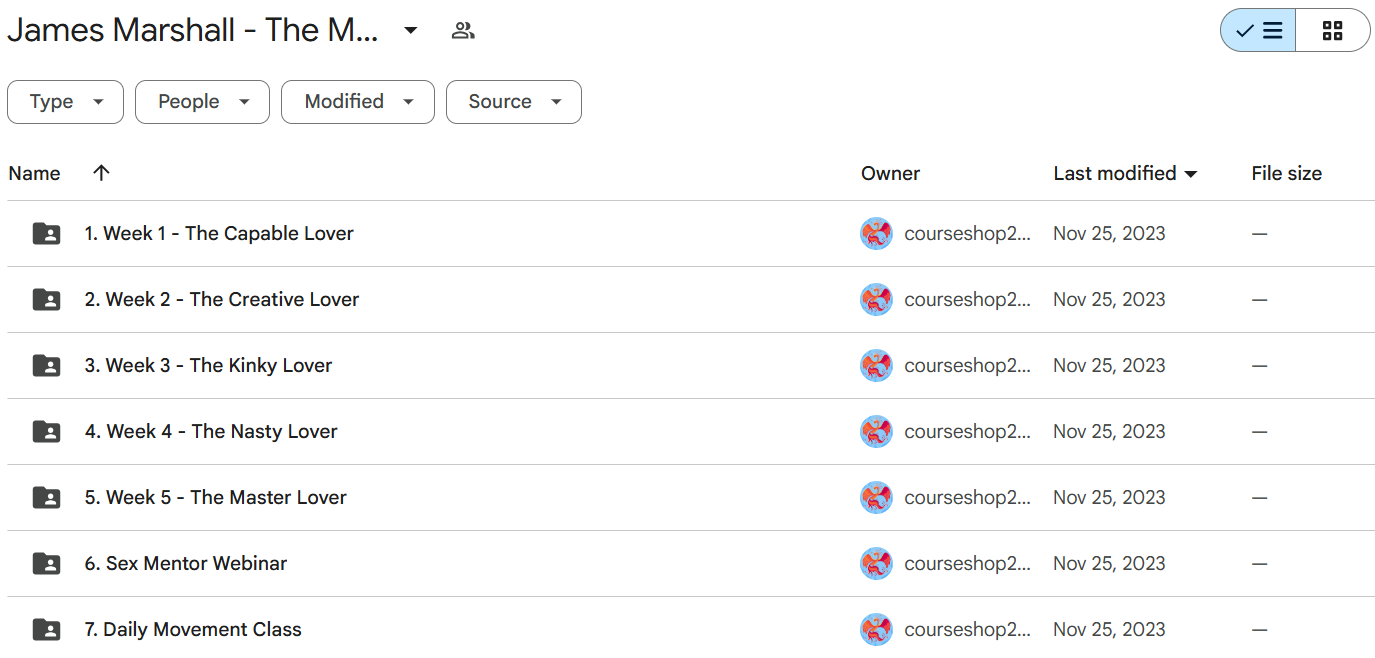Image resolution: width=1375 pixels, height=658 pixels.
Task: Click the Nov 25, 2023 date for Week 5
Action: click(1109, 498)
